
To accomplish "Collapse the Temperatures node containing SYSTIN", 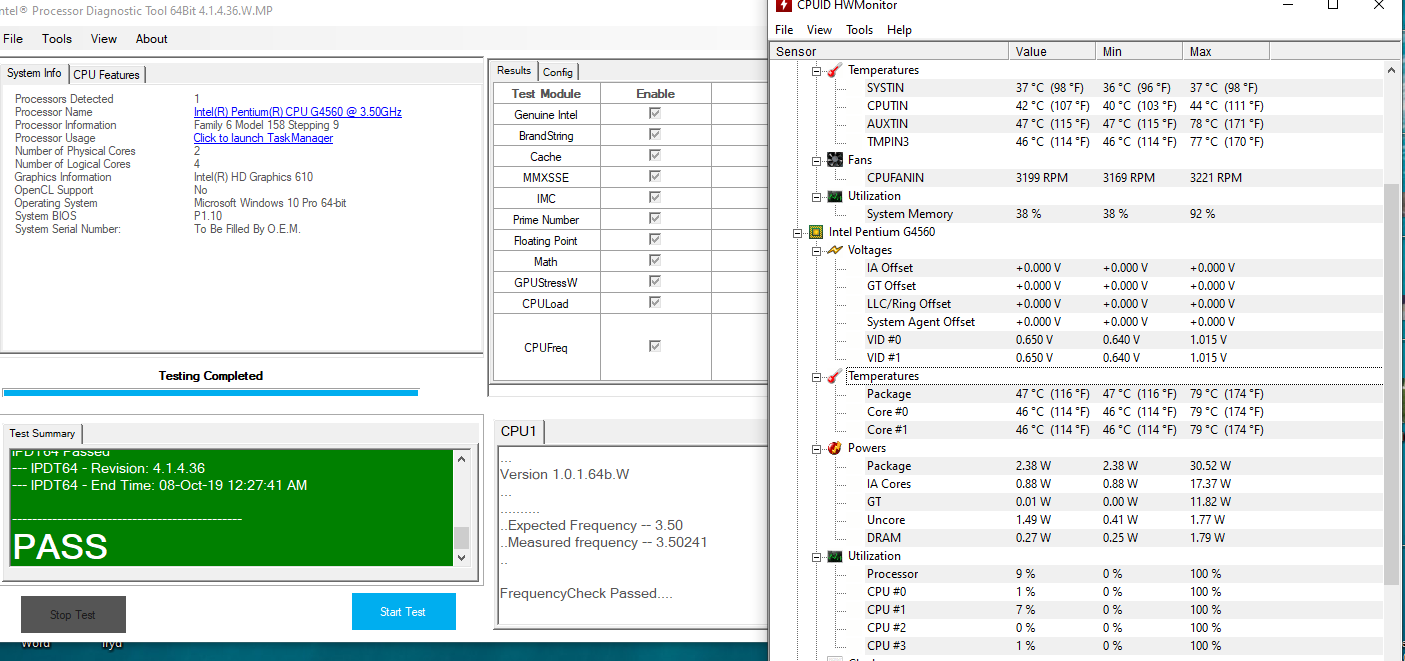I will click(x=816, y=71).
